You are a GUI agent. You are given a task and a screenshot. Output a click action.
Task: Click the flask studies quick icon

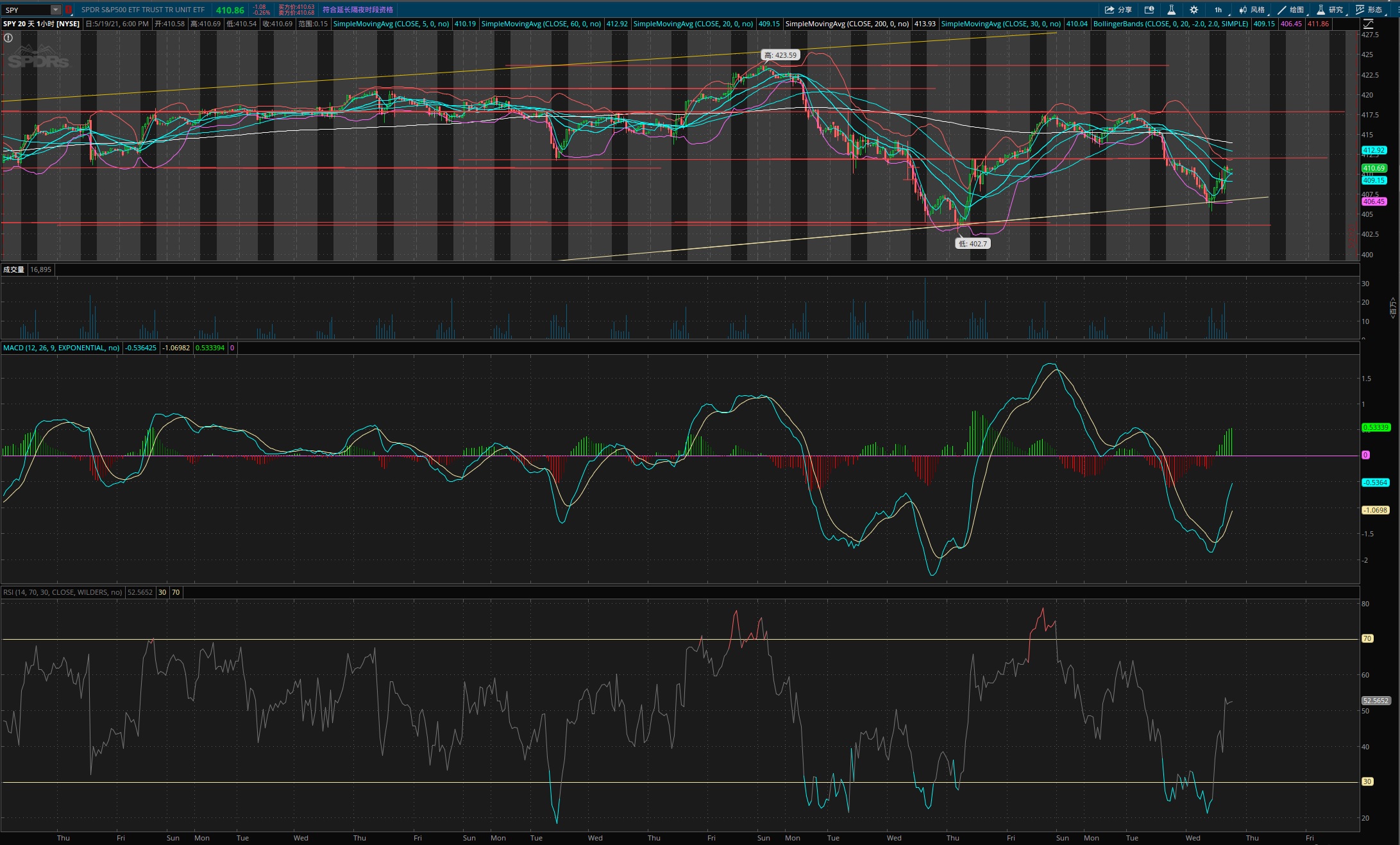(x=1171, y=10)
